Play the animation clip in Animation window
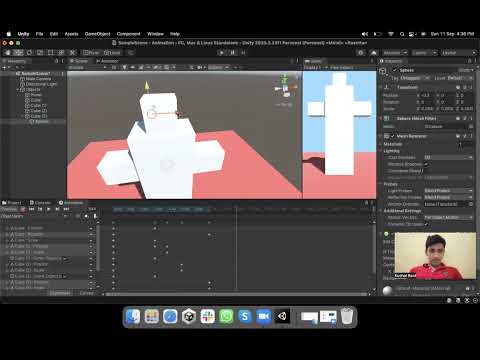Image resolution: width=480 pixels, height=360 pixels. click(x=49, y=209)
